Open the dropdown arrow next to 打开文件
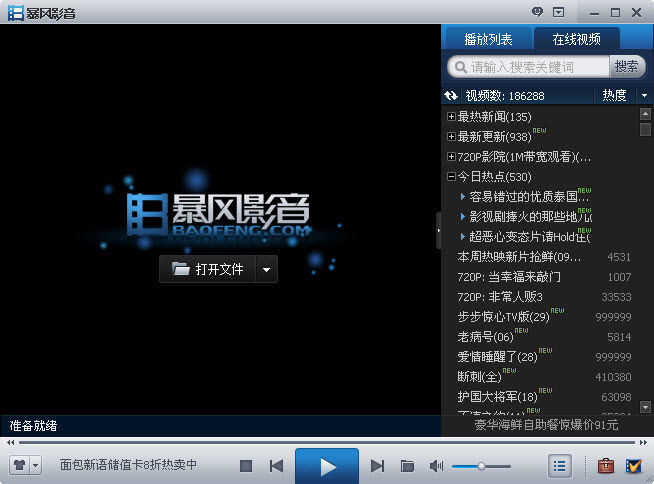The image size is (654, 484). click(x=267, y=269)
